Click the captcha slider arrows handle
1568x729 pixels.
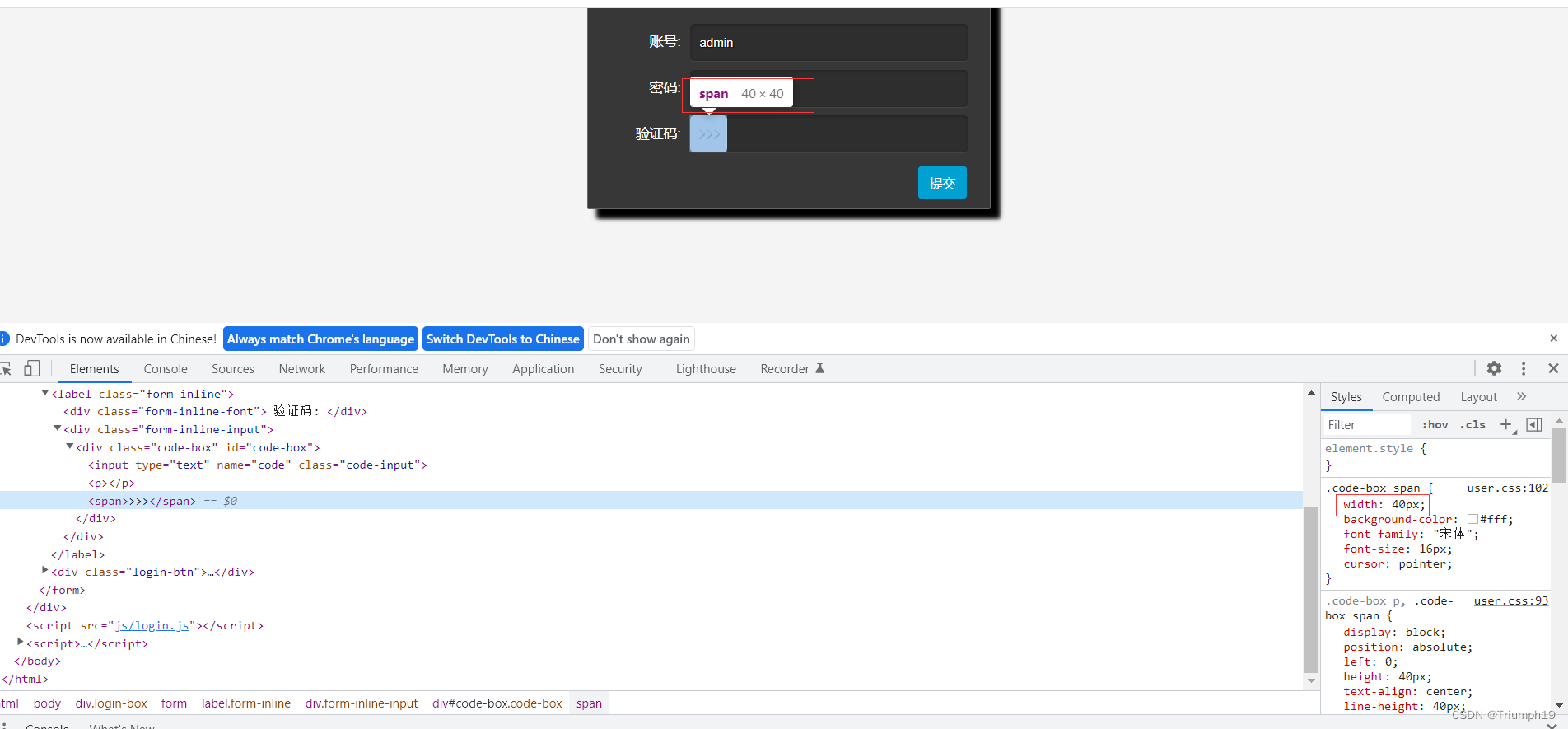[x=708, y=134]
